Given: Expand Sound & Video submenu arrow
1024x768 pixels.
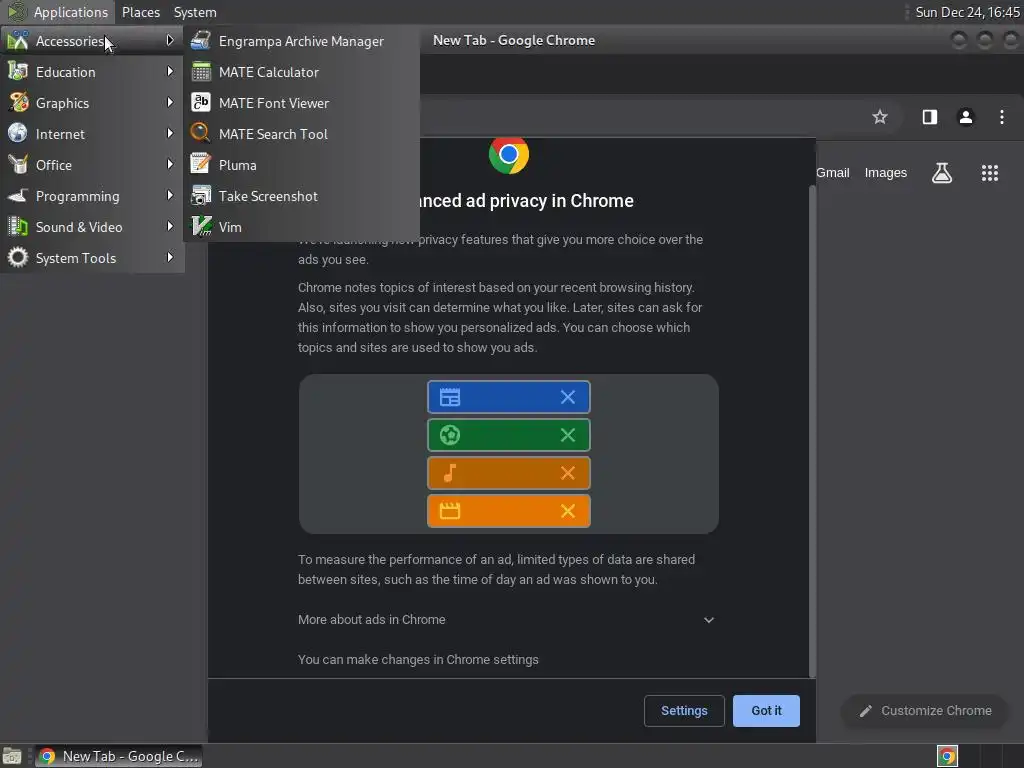Looking at the screenshot, I should 170,226.
